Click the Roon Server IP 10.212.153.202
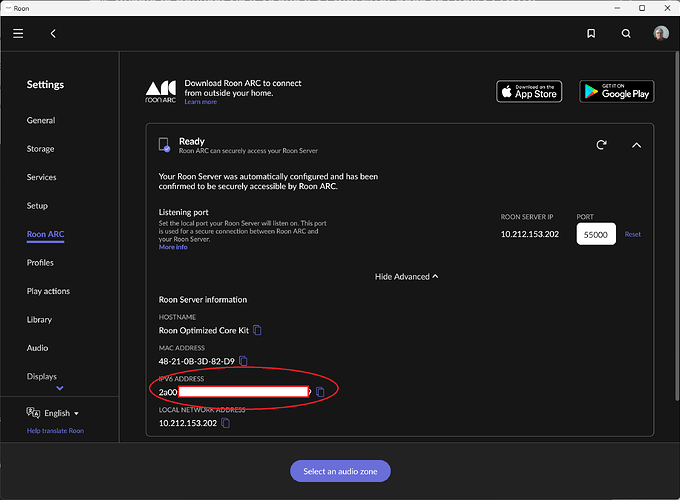This screenshot has height=500, width=680. [530, 234]
